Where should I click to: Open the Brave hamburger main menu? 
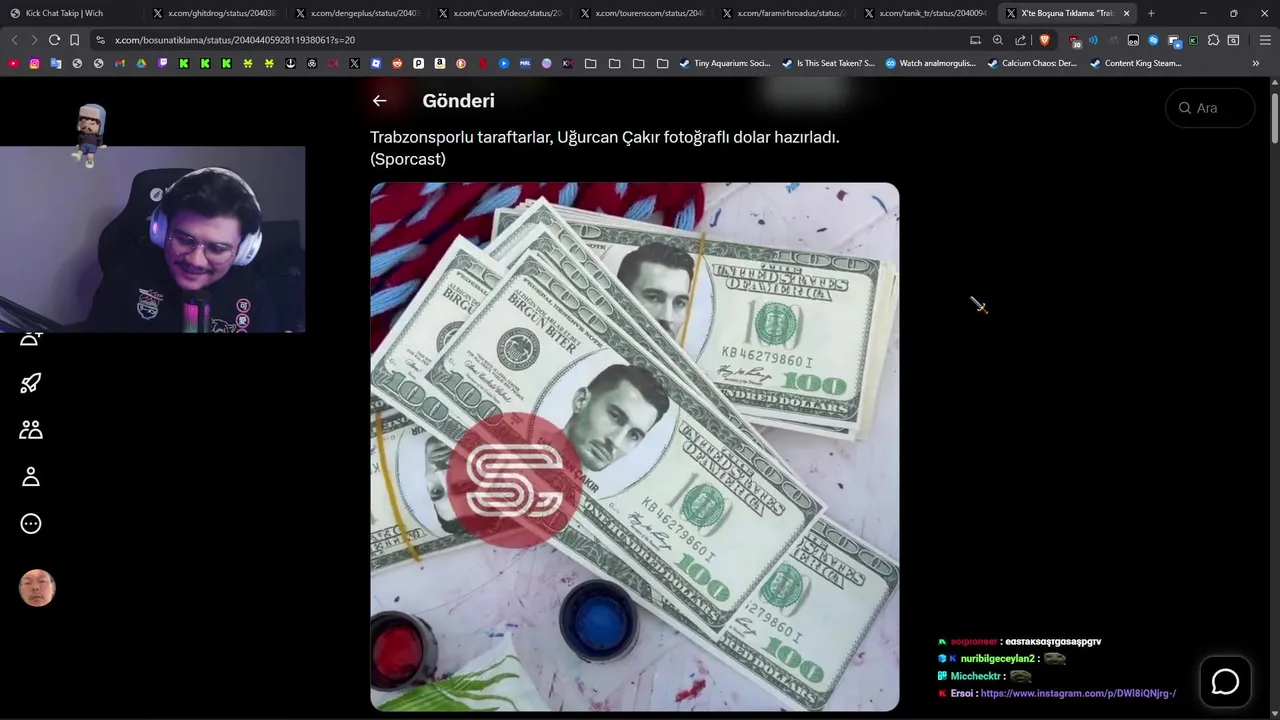(1265, 40)
